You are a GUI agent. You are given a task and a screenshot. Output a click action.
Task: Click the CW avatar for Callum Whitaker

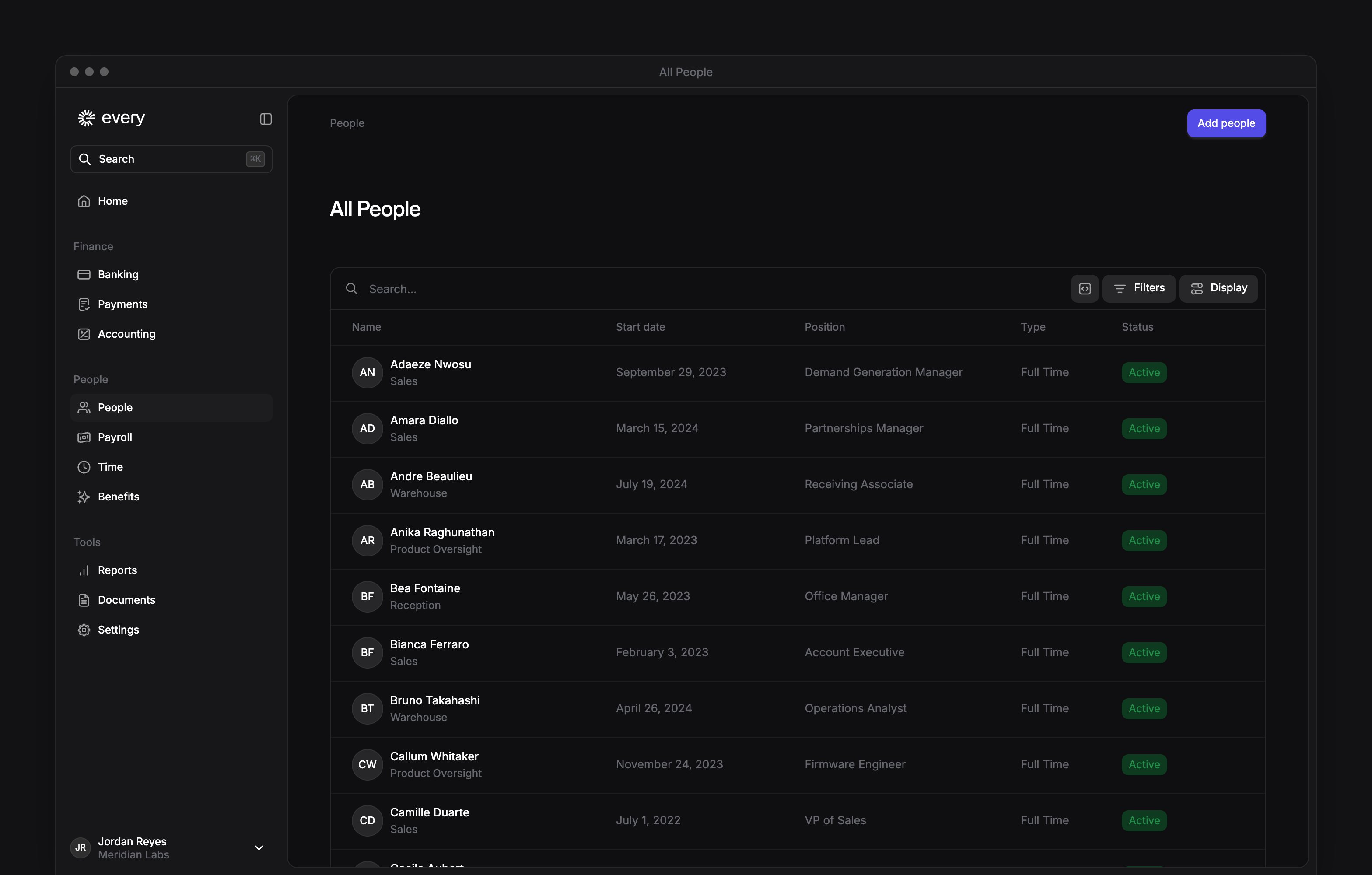click(x=367, y=764)
